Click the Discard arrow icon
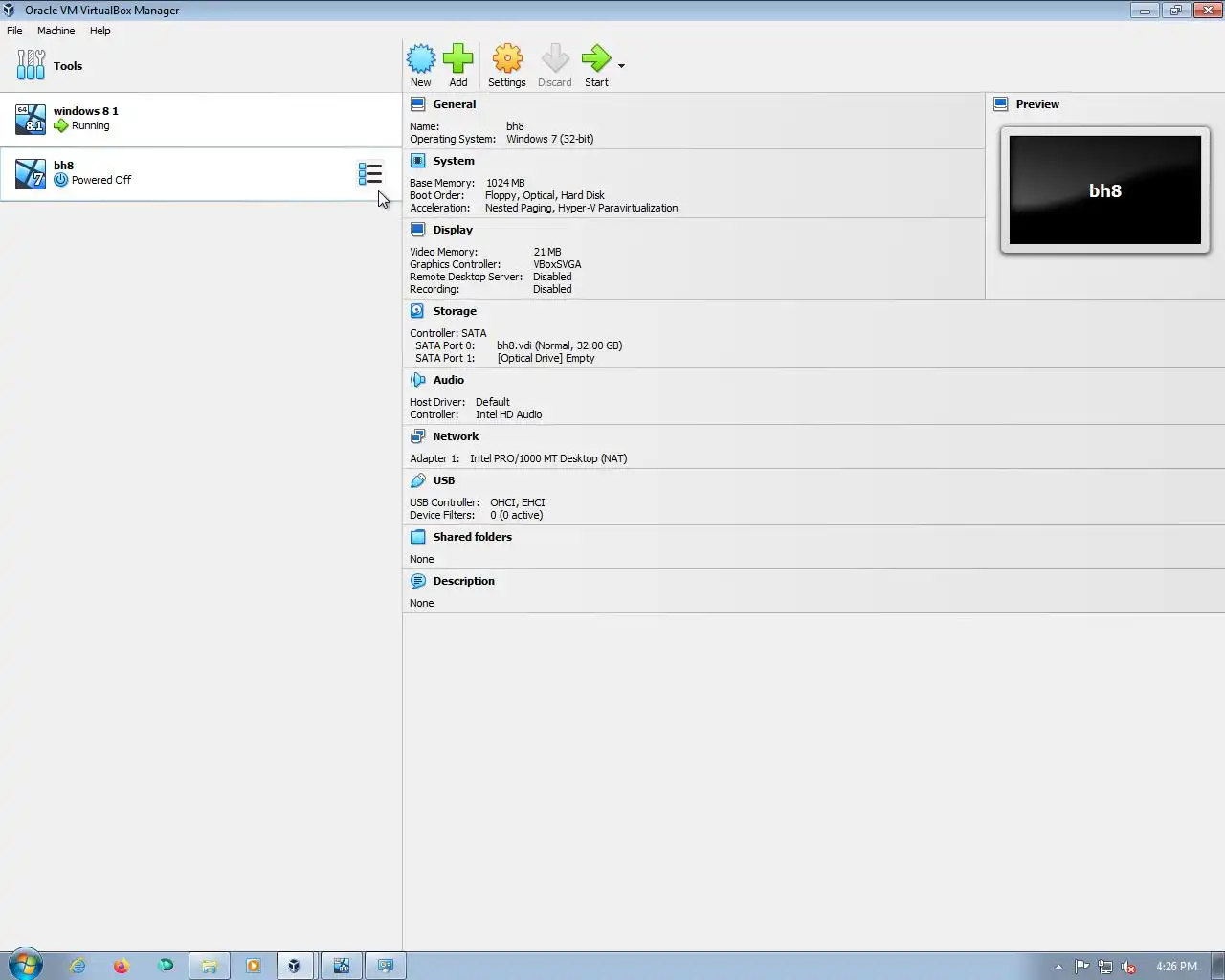 pyautogui.click(x=555, y=58)
